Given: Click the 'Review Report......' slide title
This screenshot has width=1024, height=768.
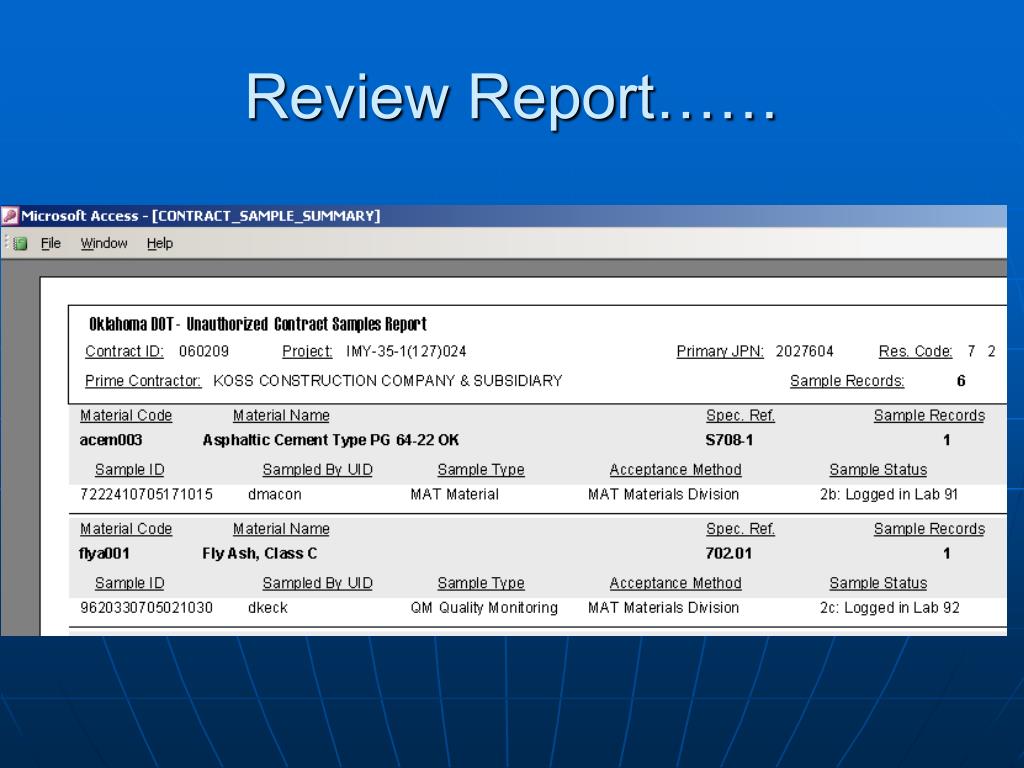Looking at the screenshot, I should coord(511,97).
